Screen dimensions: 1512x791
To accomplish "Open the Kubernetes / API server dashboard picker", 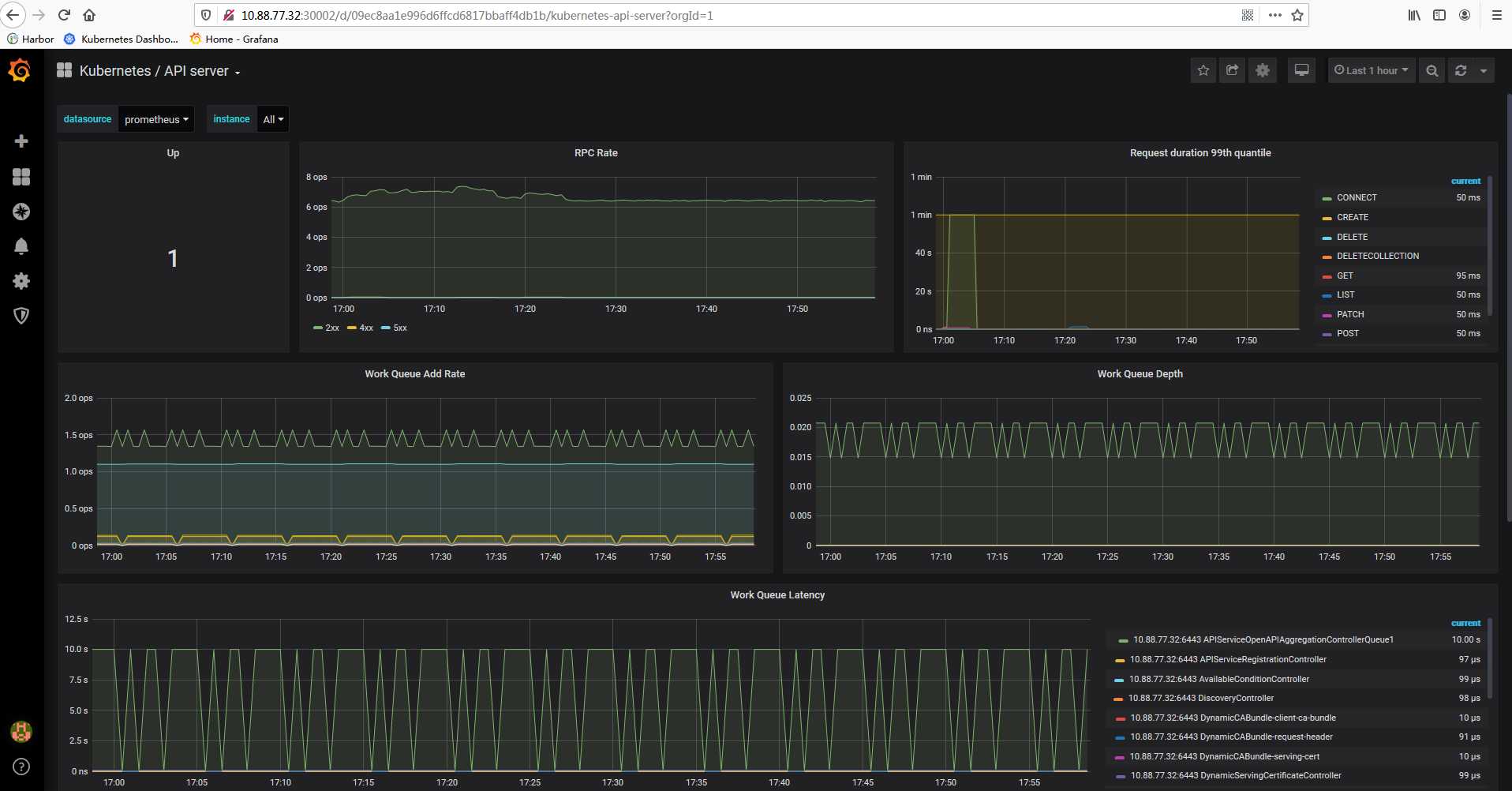I will (159, 71).
